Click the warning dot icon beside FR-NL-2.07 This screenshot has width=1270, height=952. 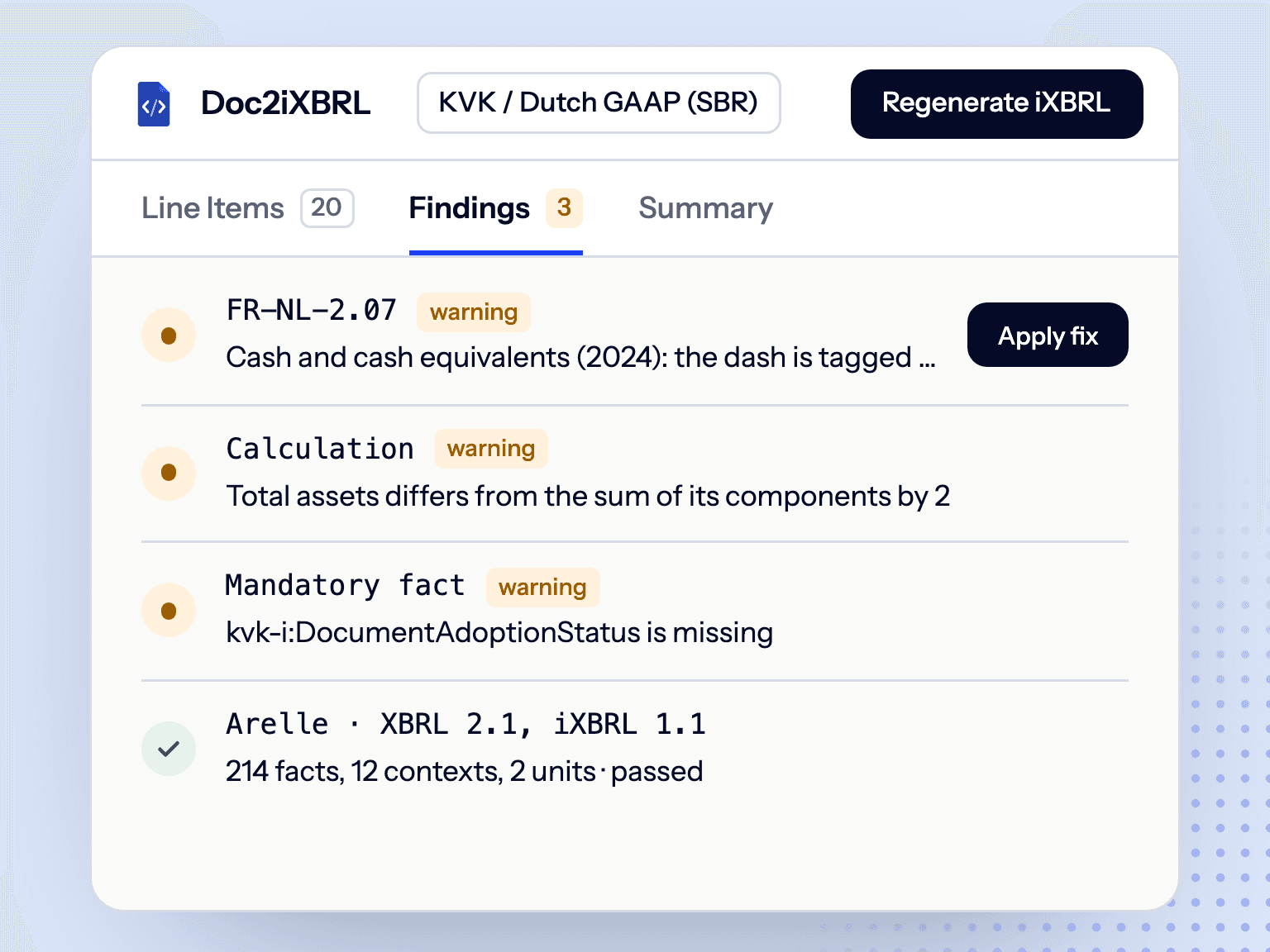click(169, 336)
